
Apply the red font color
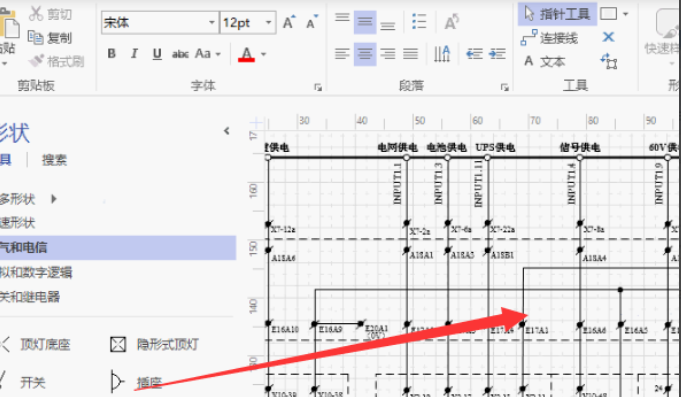click(x=246, y=54)
